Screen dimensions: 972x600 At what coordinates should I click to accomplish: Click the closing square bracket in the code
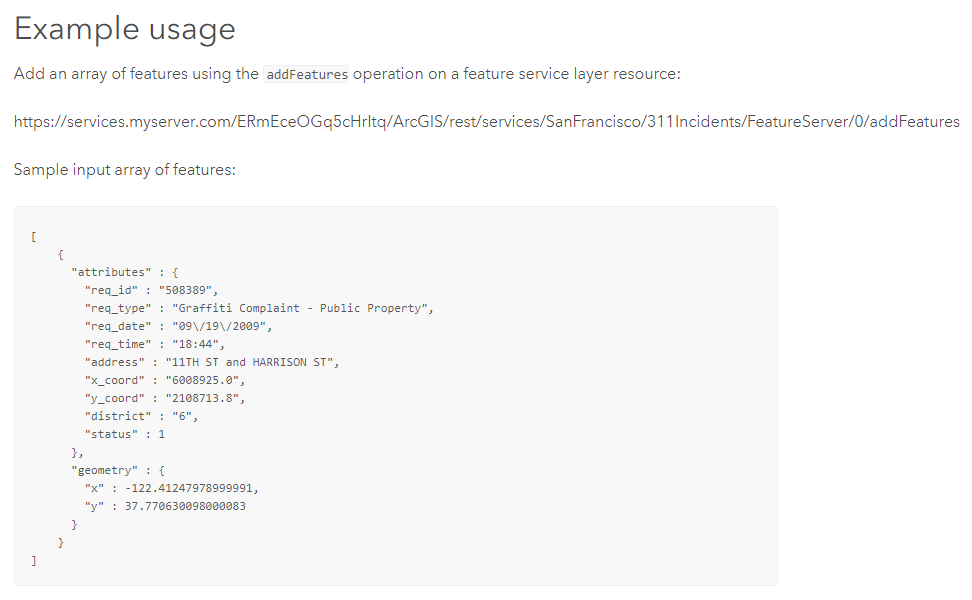[x=33, y=560]
